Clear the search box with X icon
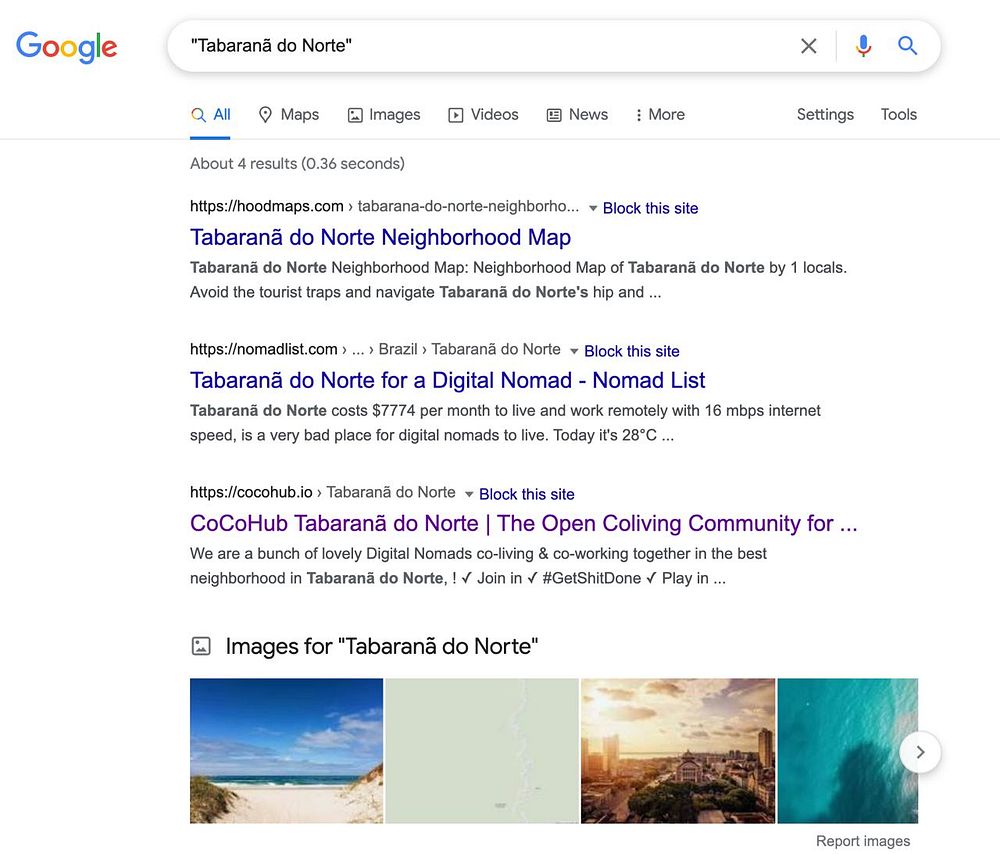 pyautogui.click(x=809, y=46)
